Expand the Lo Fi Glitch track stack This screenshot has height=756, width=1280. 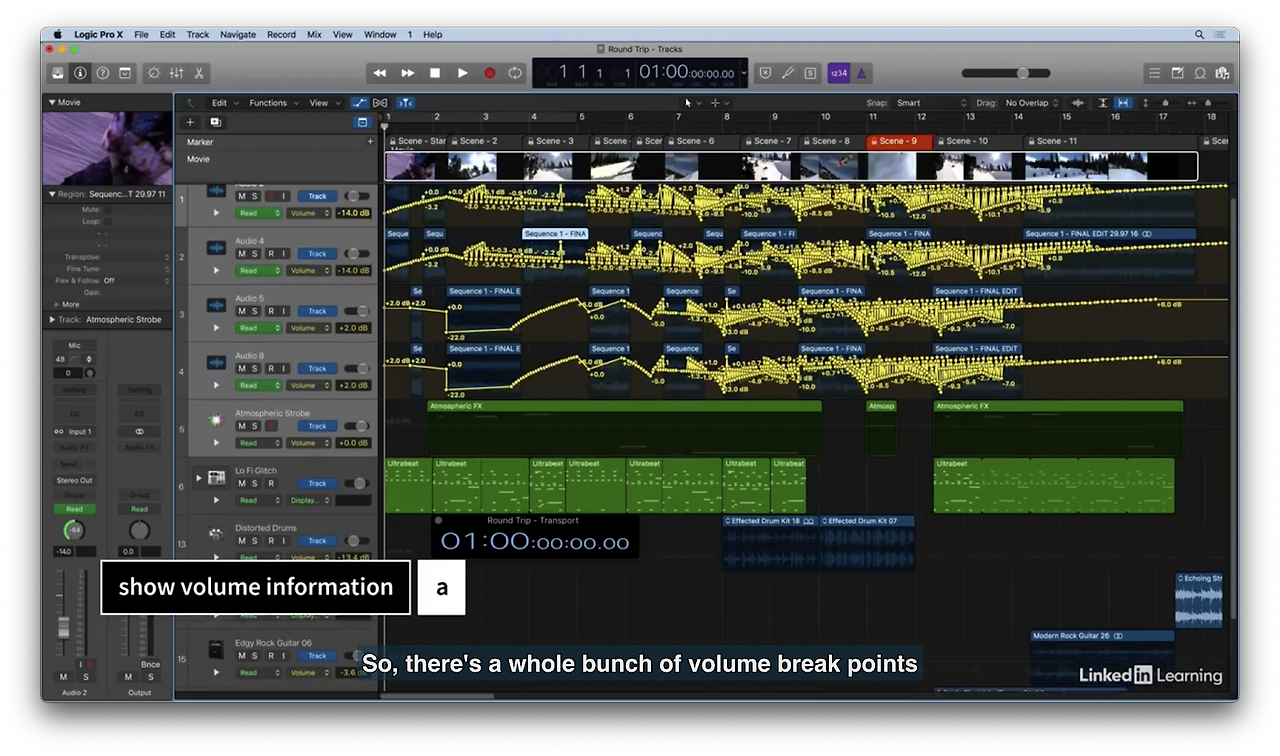tap(198, 478)
